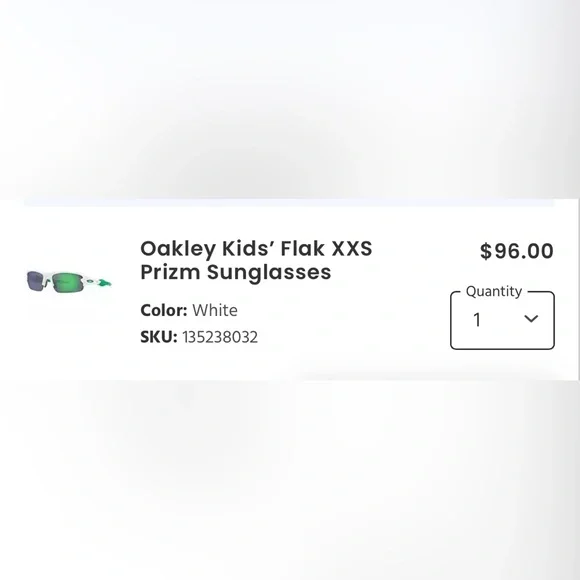
Task: Open the Quantity selector box
Action: point(502,320)
